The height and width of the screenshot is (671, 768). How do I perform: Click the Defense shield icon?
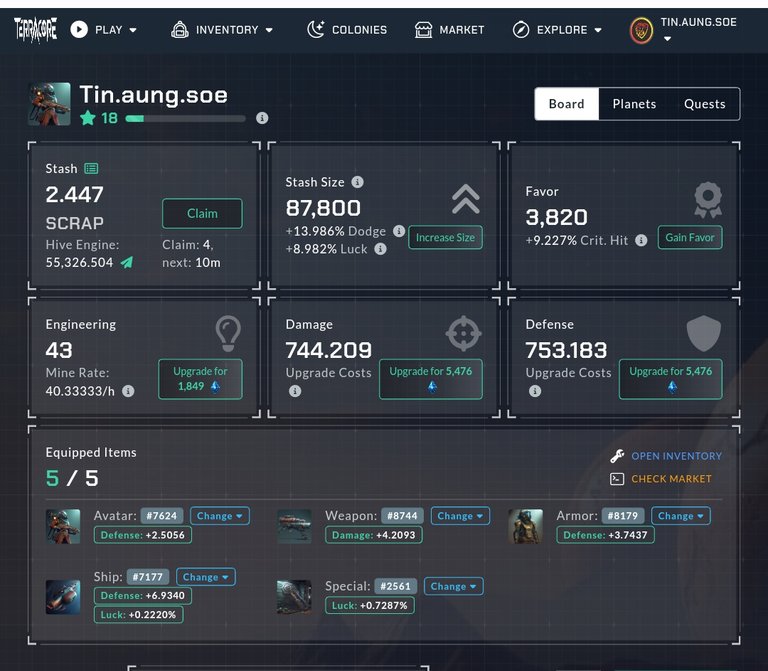pos(704,333)
